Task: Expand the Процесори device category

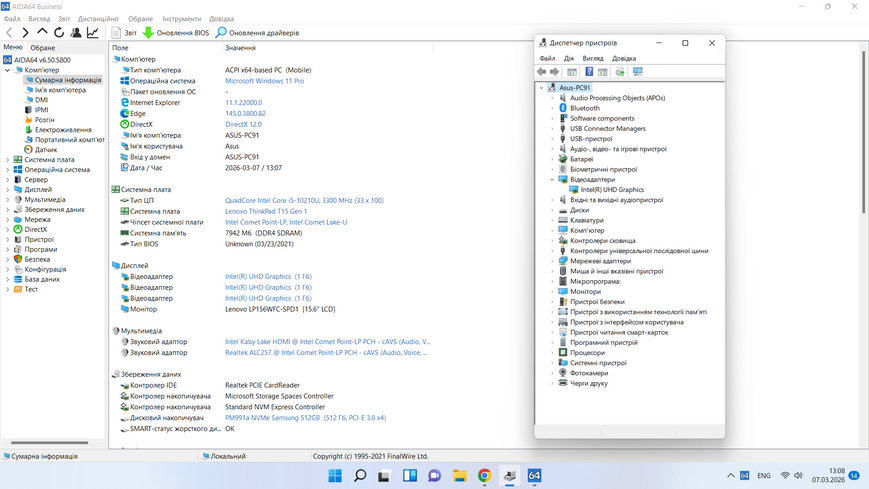Action: [x=552, y=353]
